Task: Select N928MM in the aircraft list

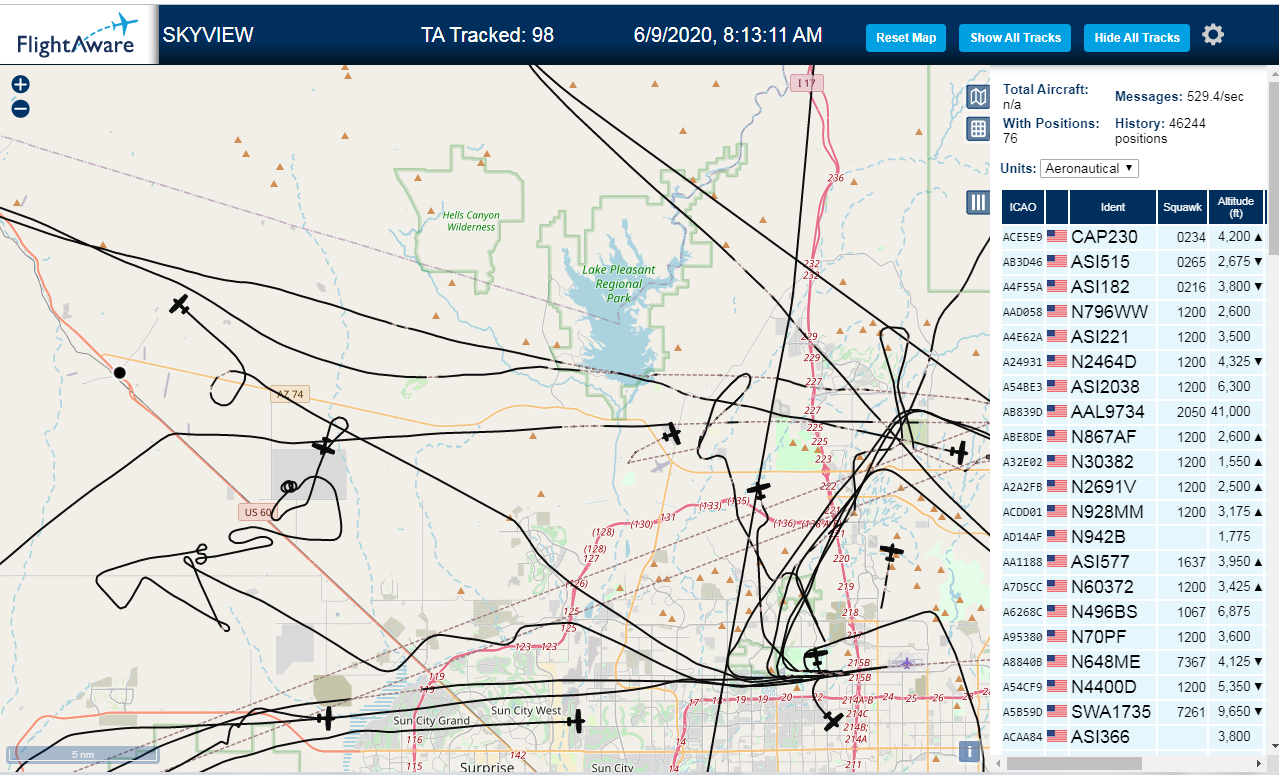Action: pos(1107,512)
